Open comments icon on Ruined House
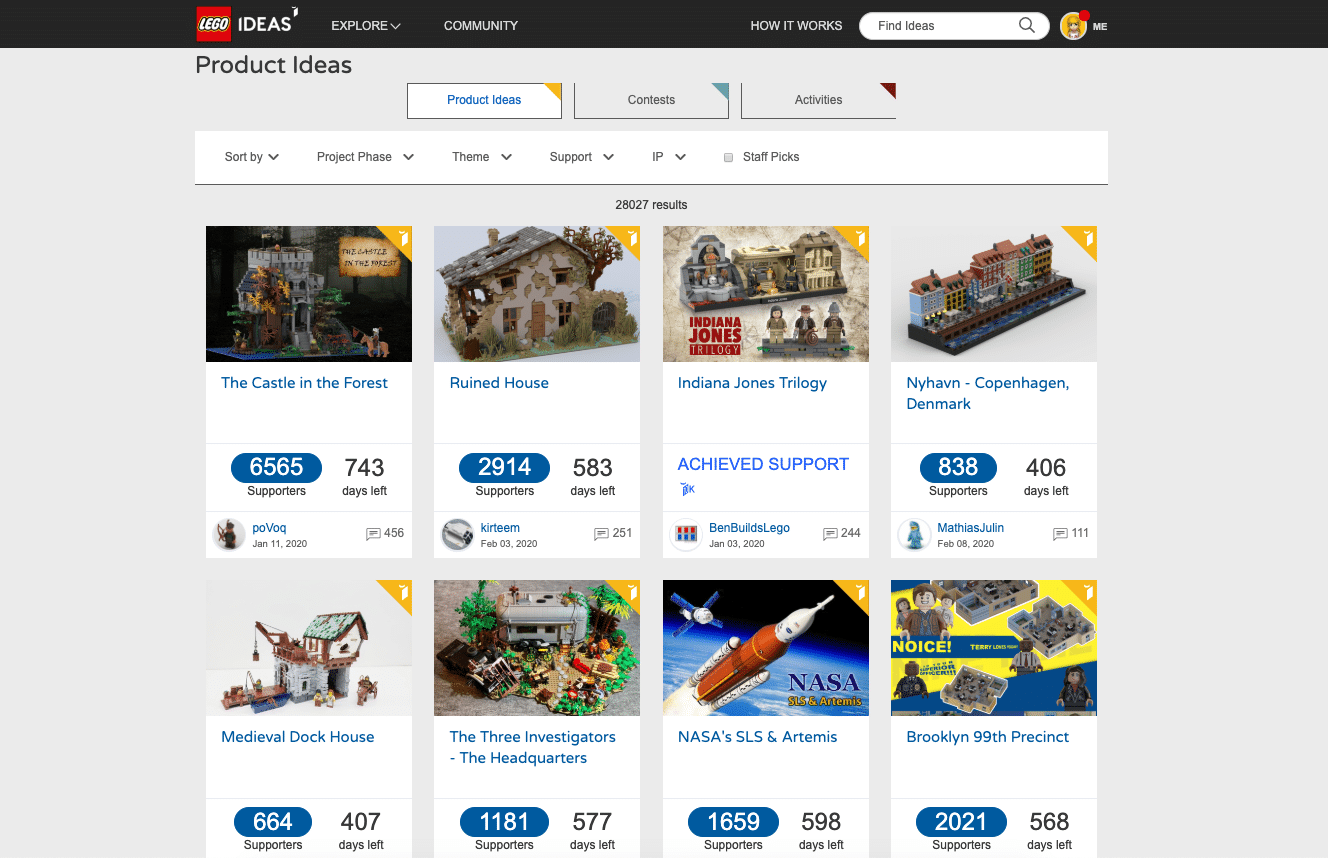The image size is (1328, 858). pos(601,534)
